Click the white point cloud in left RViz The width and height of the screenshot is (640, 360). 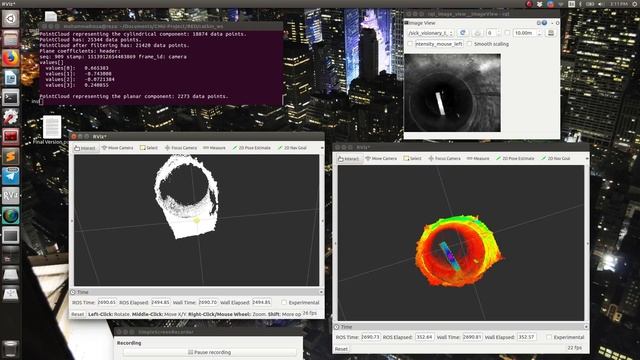187,196
